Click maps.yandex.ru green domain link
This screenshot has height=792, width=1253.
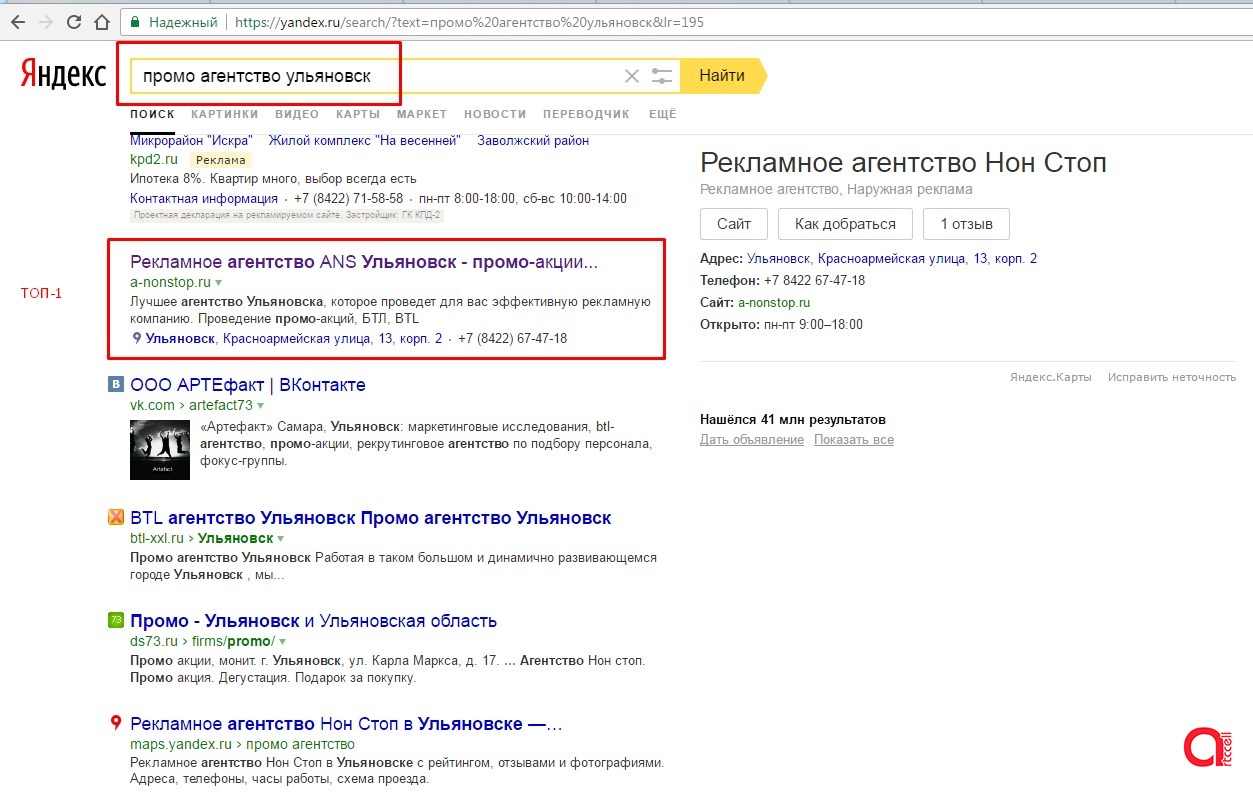click(181, 745)
